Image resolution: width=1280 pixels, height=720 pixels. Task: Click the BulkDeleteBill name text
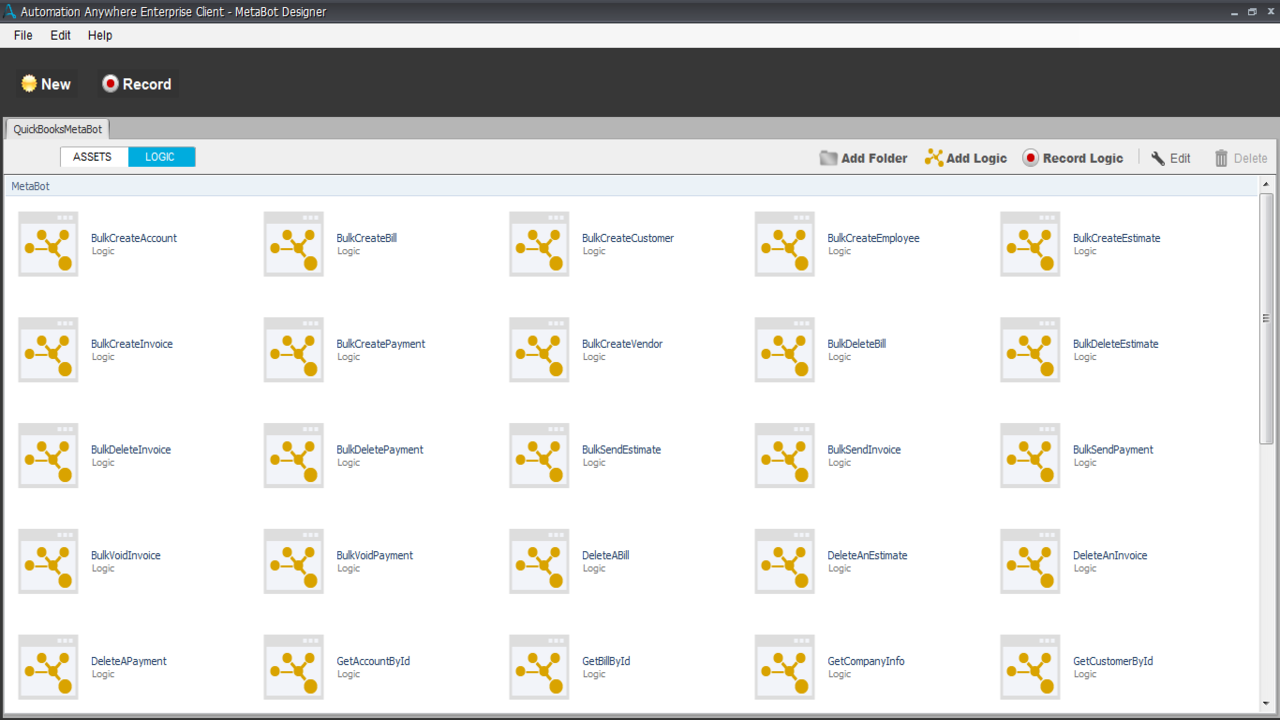click(856, 344)
